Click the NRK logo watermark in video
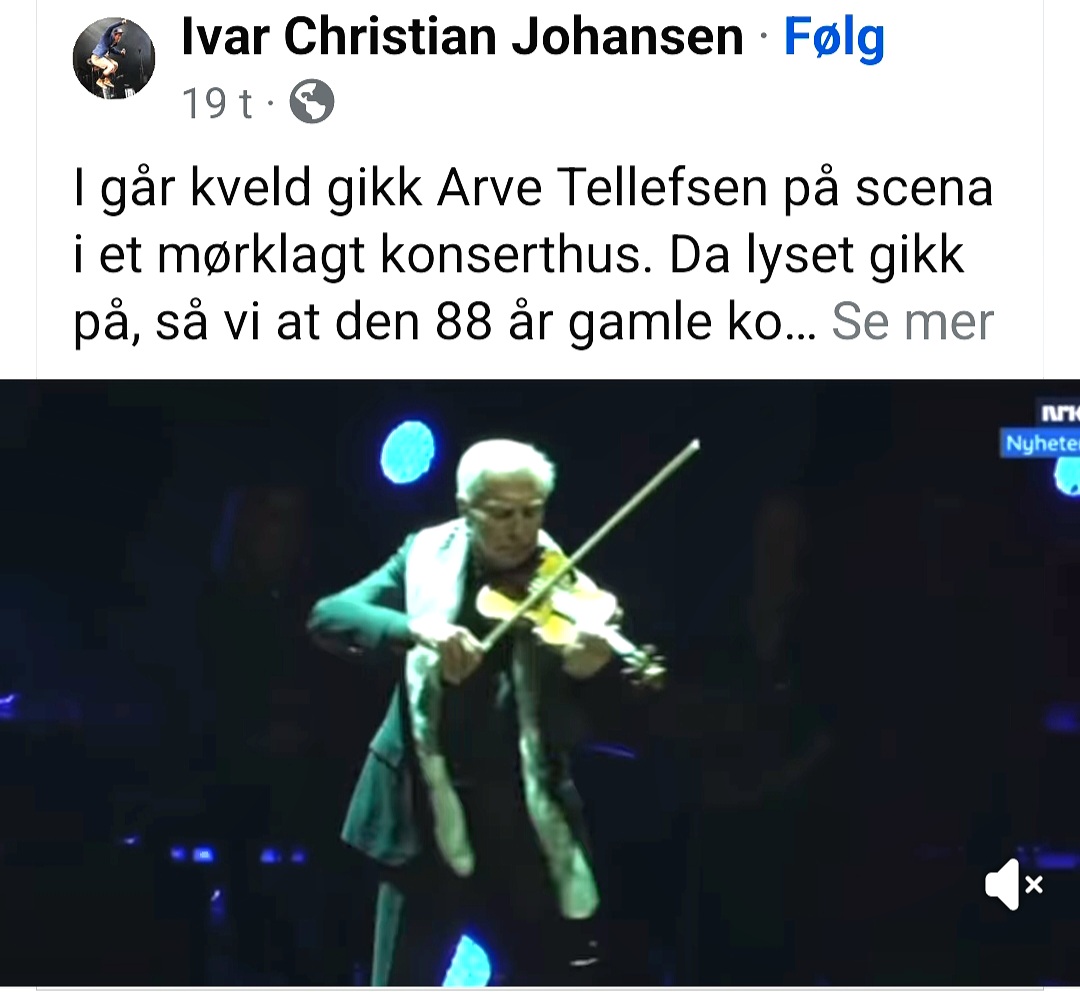 coord(1060,413)
